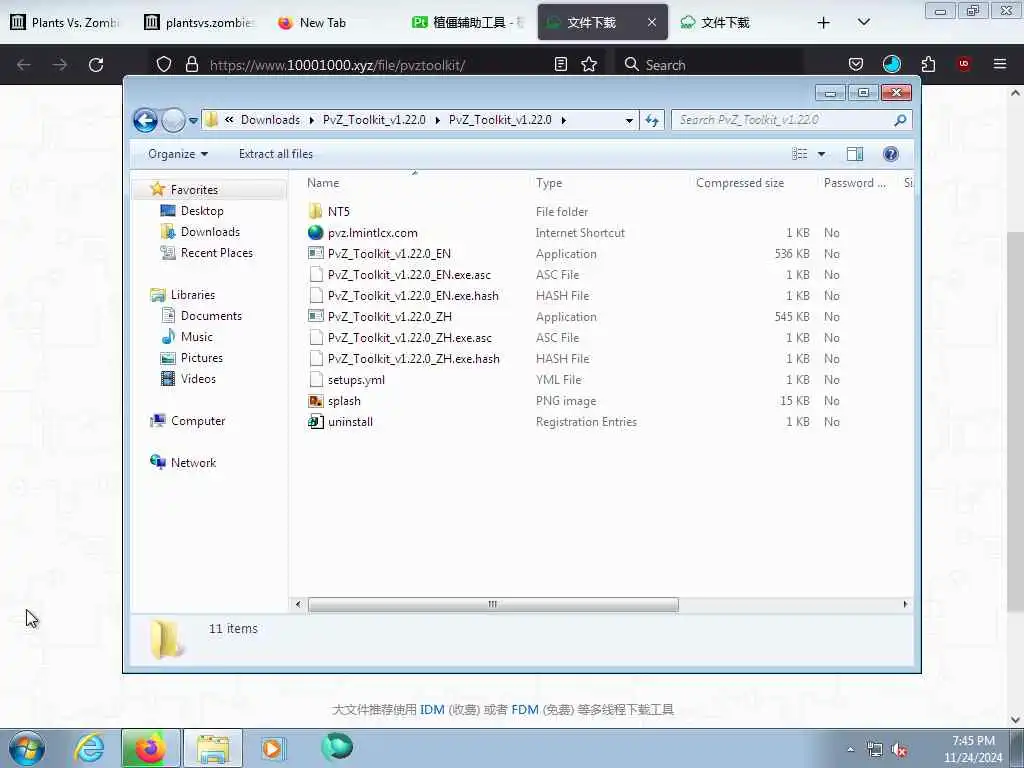Screen dimensions: 1024x768
Task: Click Downloads in the address breadcrumb
Action: (270, 120)
